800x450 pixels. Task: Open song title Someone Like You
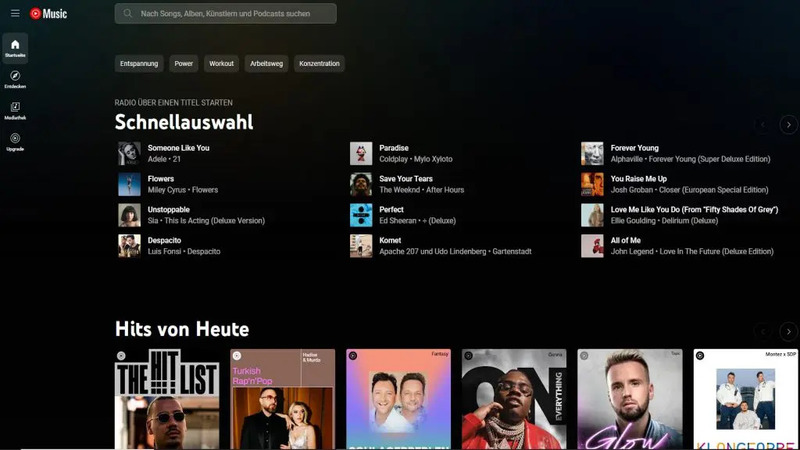point(179,148)
